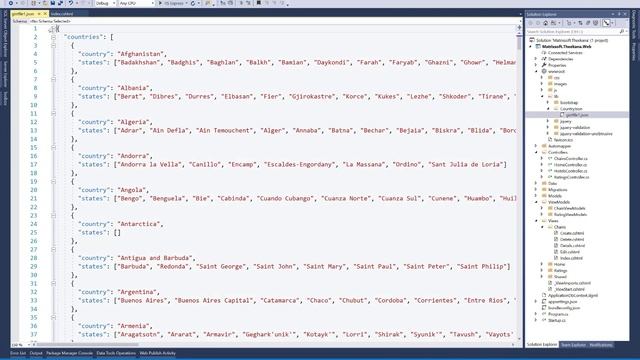The image size is (640, 360).
Task: Click the Collapse All icon in Solution Explorer
Action: tap(588, 23)
